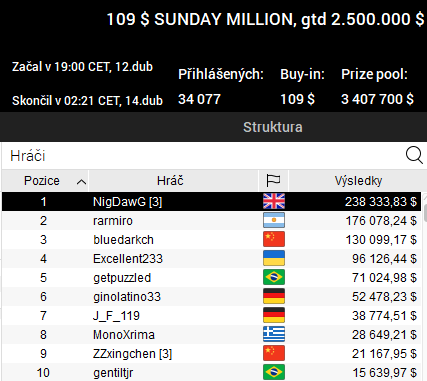Click the China flag beside bluedarkch
The height and width of the screenshot is (381, 427).
click(x=274, y=239)
